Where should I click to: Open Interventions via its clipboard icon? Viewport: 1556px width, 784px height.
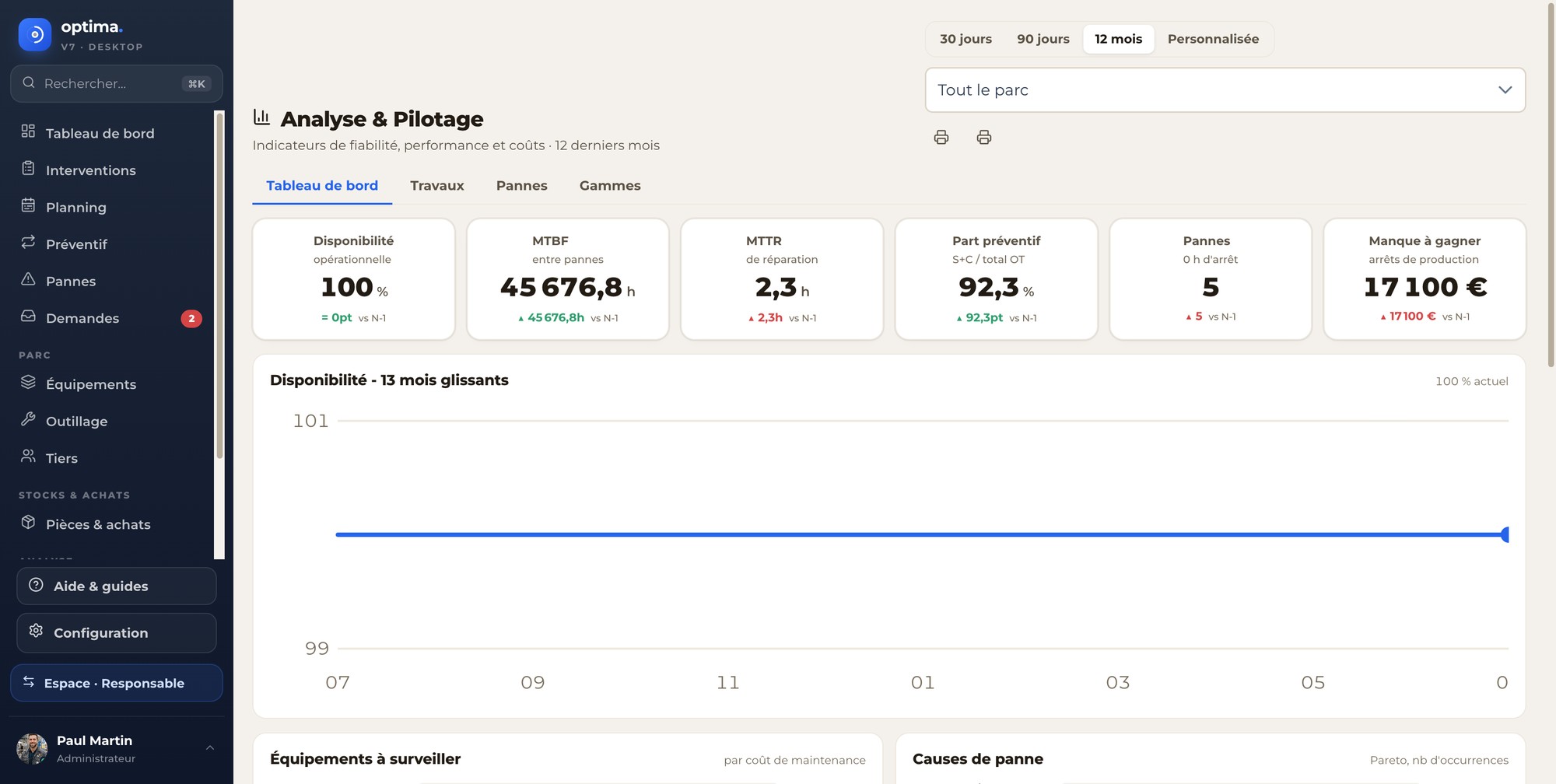[x=28, y=169]
